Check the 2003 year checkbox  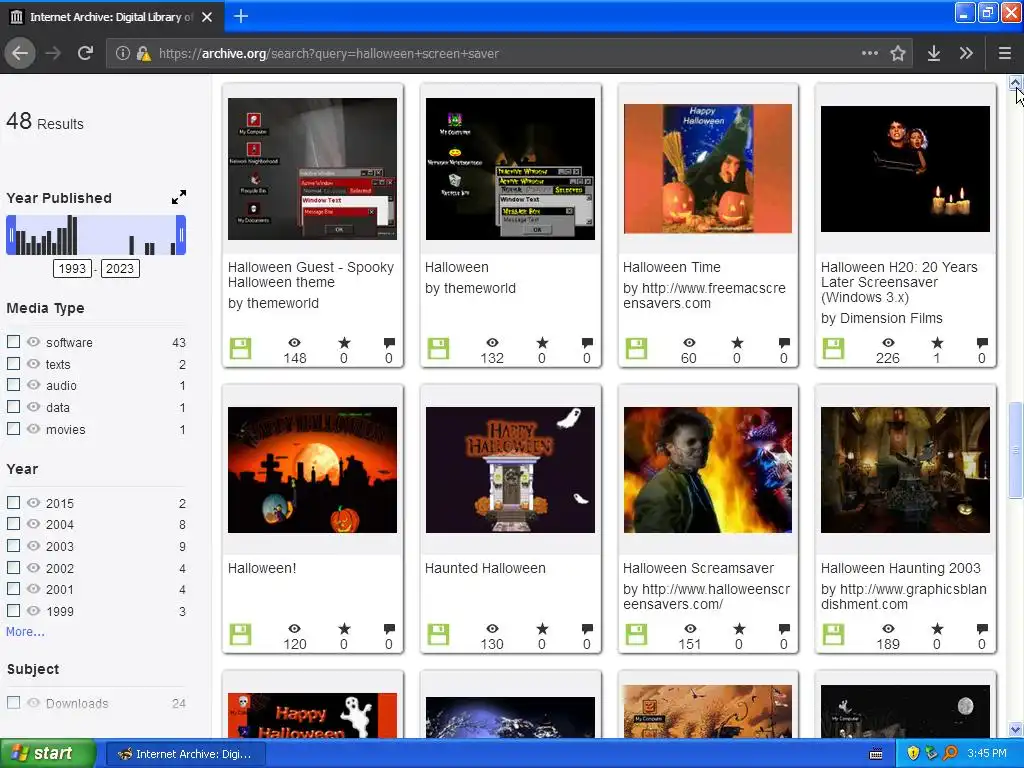13,545
